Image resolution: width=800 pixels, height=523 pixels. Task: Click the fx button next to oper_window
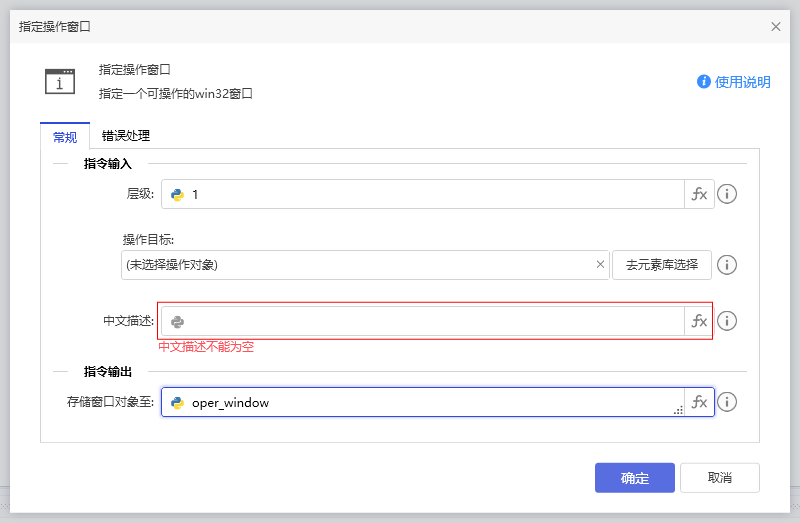pyautogui.click(x=699, y=402)
